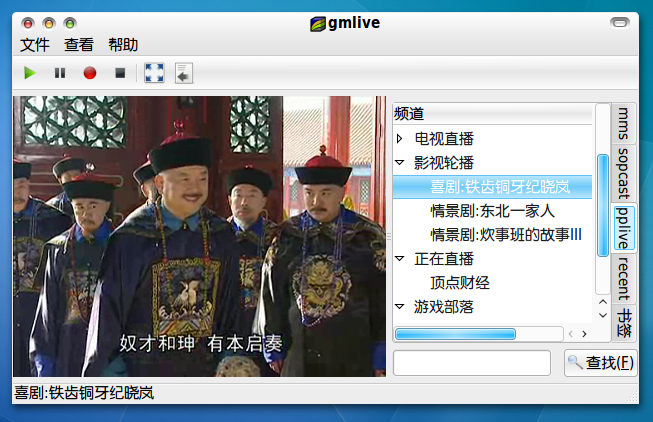The width and height of the screenshot is (653, 422).
Task: Pause the current stream
Action: click(60, 73)
